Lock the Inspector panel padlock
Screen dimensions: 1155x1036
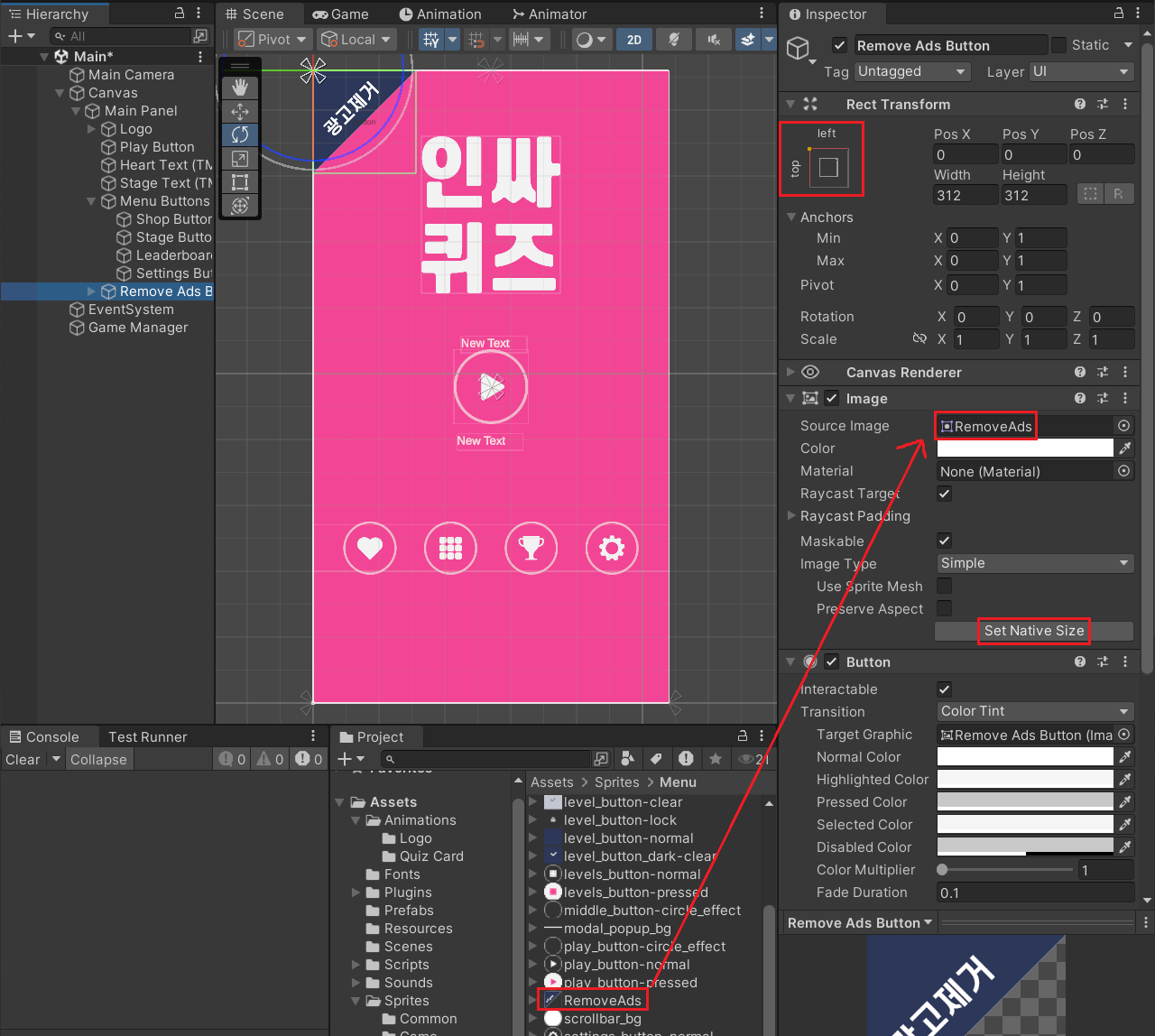[1119, 14]
